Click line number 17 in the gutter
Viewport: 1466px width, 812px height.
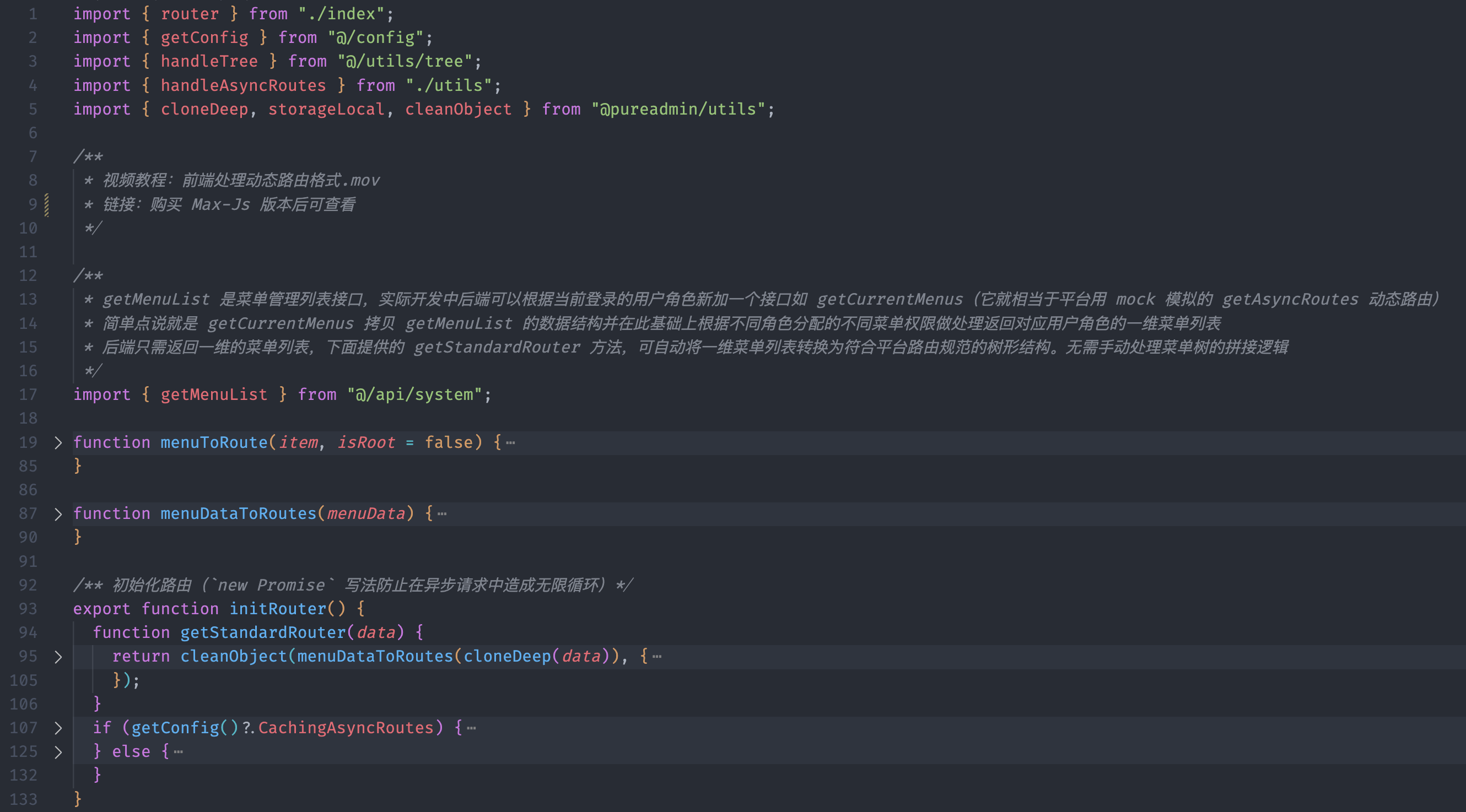coord(28,395)
